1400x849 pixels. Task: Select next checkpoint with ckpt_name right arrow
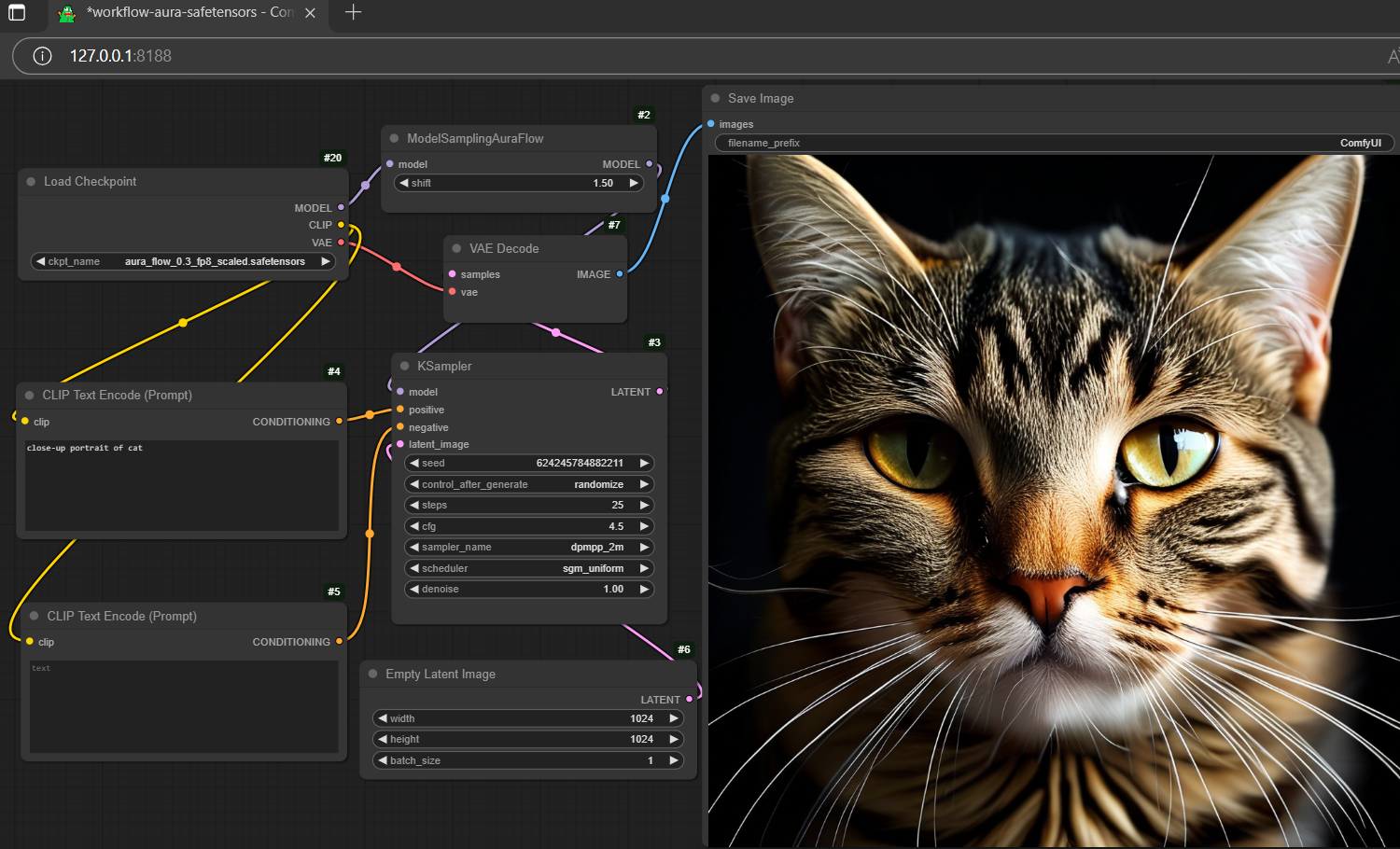[326, 261]
